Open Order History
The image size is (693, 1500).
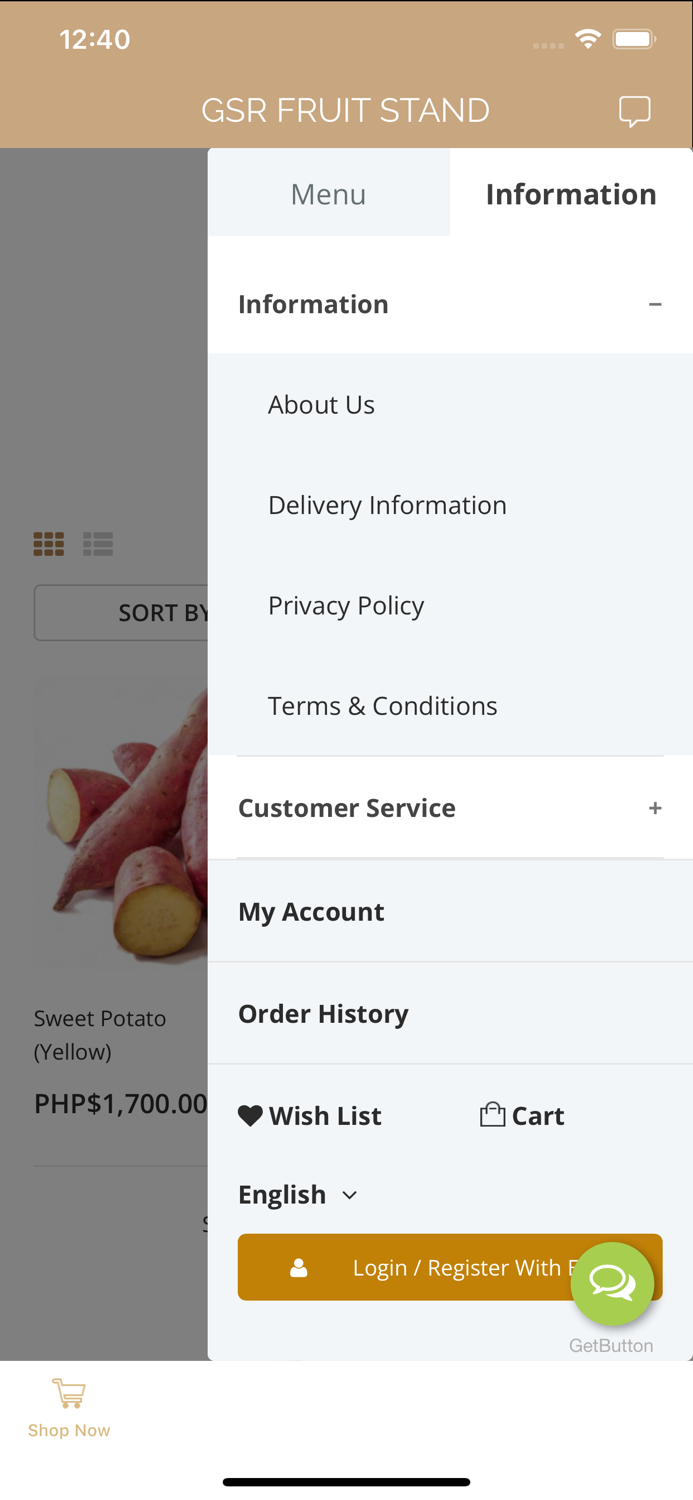point(323,1014)
